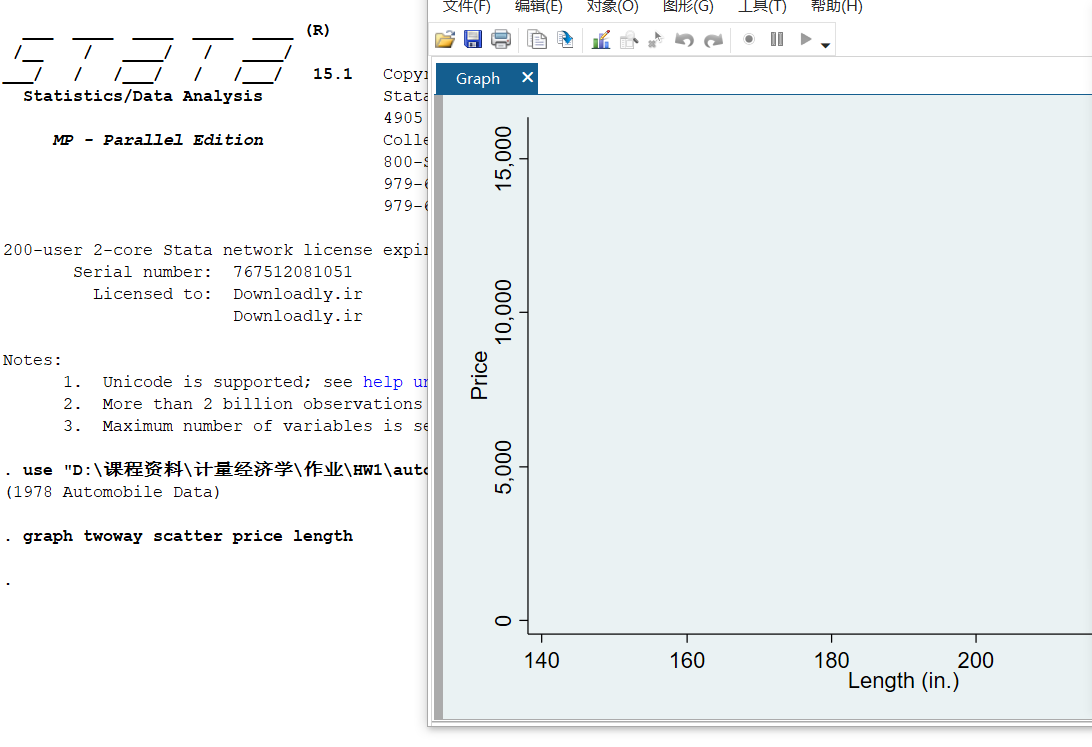Click the Price y-axis title
Image resolution: width=1092 pixels, height=747 pixels.
point(479,375)
